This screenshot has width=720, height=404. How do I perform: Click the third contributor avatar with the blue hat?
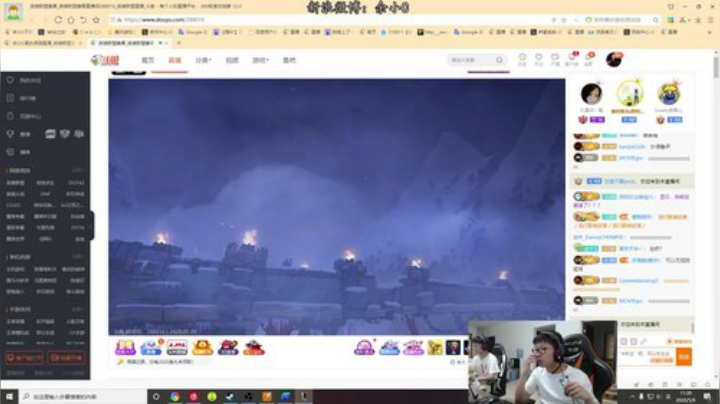(669, 94)
